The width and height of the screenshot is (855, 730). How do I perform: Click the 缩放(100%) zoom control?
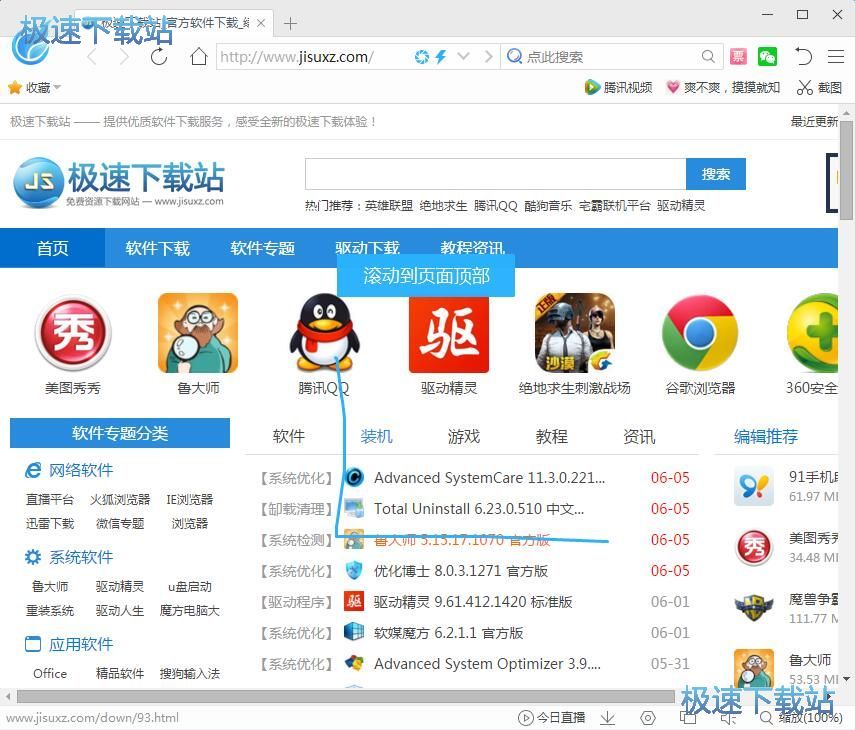pyautogui.click(x=802, y=717)
